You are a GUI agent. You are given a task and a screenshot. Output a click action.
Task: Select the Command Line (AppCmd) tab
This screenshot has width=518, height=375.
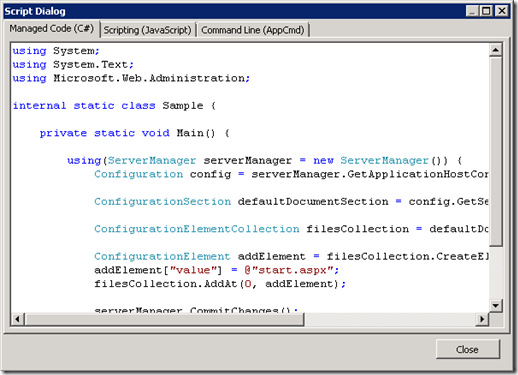(253, 30)
